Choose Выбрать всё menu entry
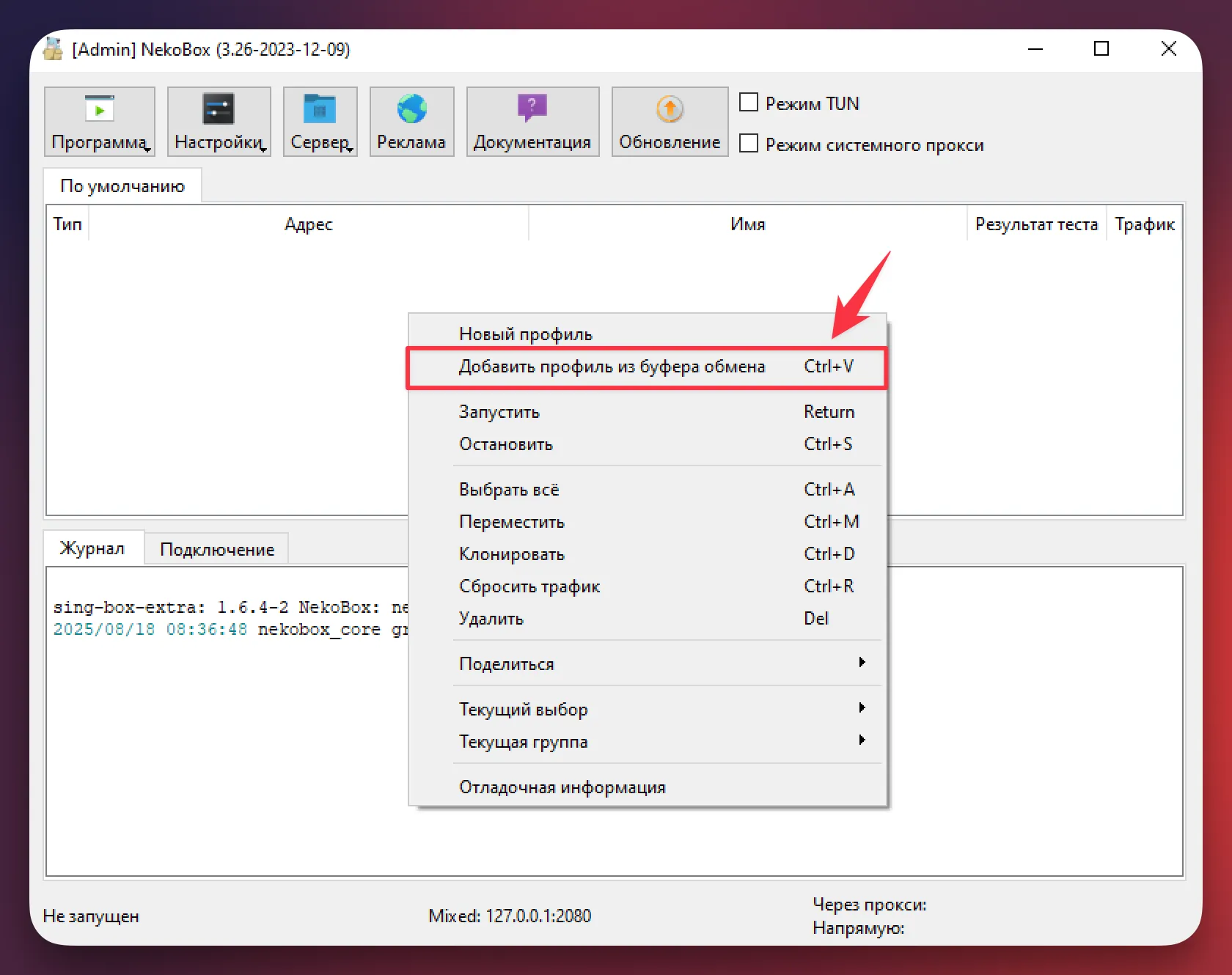Viewport: 1232px width, 975px height. [648, 489]
